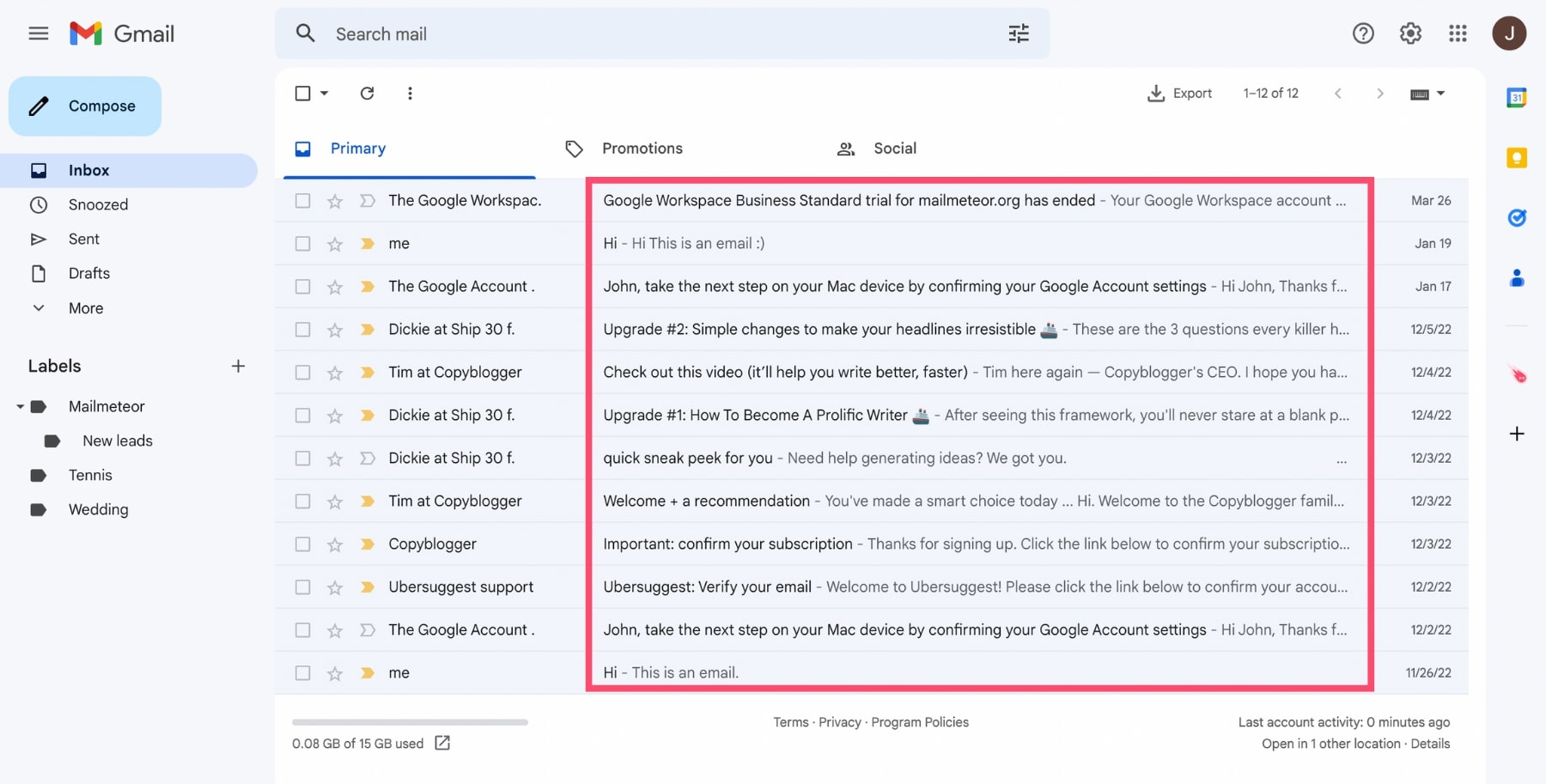Open 'Welcome + a recommendation' email

coord(872,501)
